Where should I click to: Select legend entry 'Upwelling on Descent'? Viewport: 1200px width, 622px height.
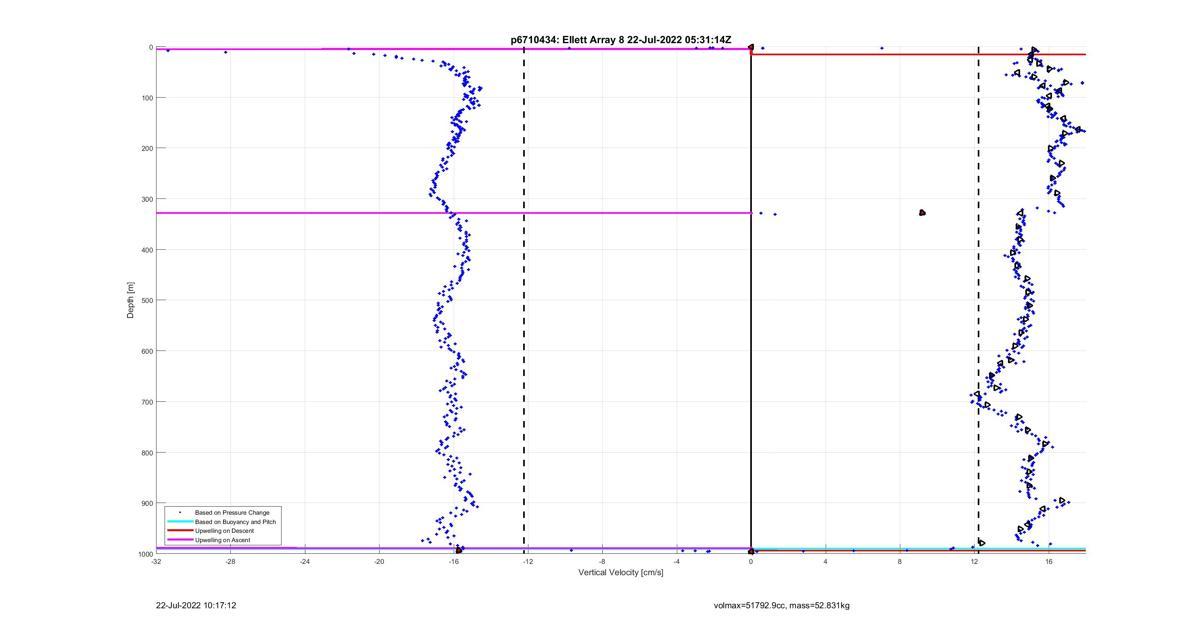224,531
